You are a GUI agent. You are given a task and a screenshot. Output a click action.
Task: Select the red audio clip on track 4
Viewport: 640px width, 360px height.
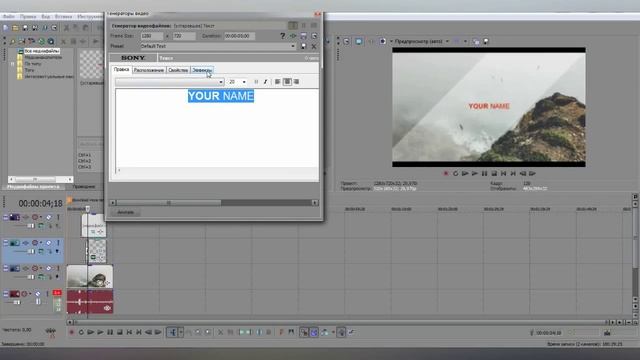(x=90, y=302)
